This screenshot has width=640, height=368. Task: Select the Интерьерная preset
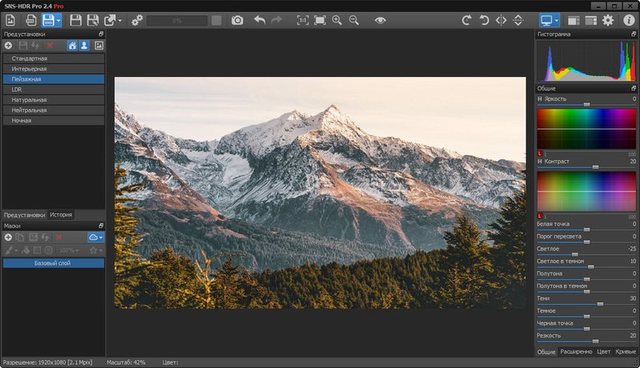(x=53, y=69)
